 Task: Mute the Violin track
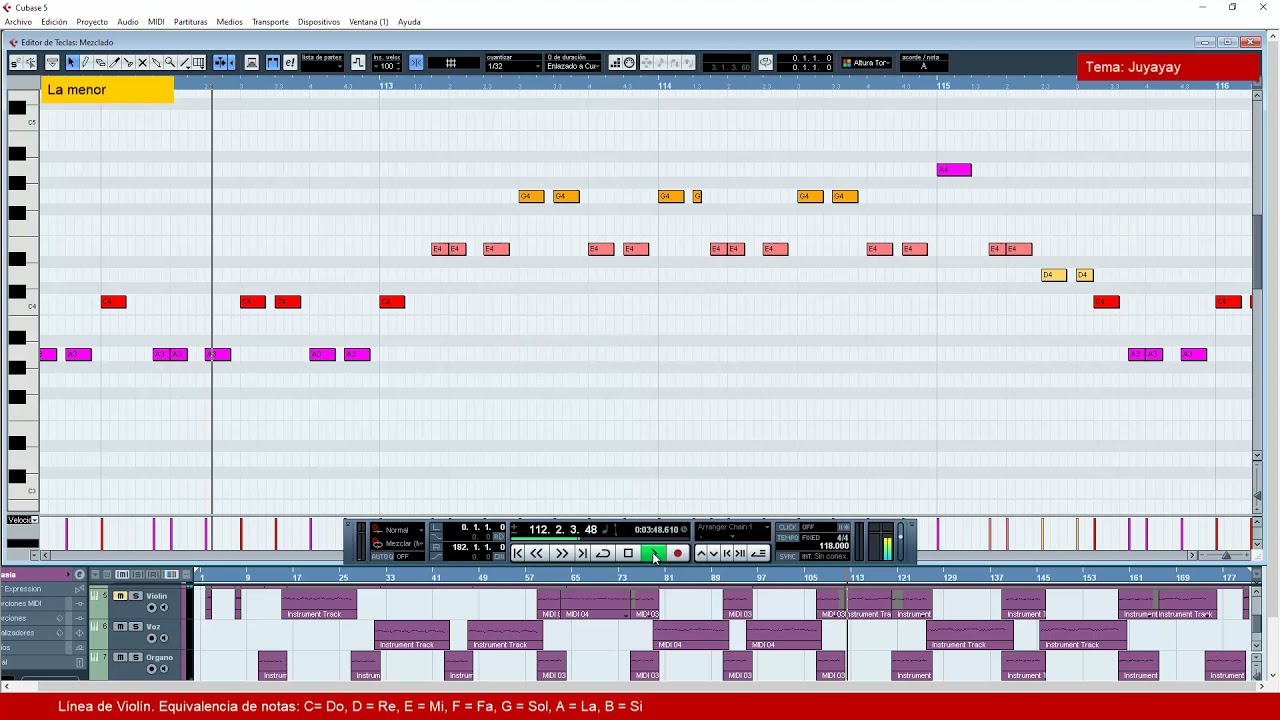point(120,596)
